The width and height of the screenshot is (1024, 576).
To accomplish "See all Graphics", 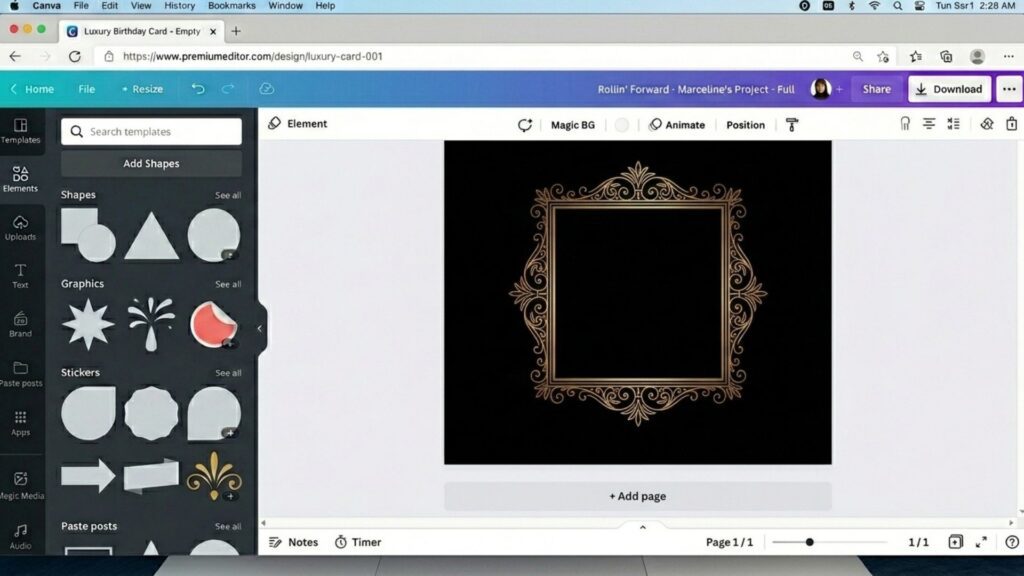I will (x=228, y=284).
